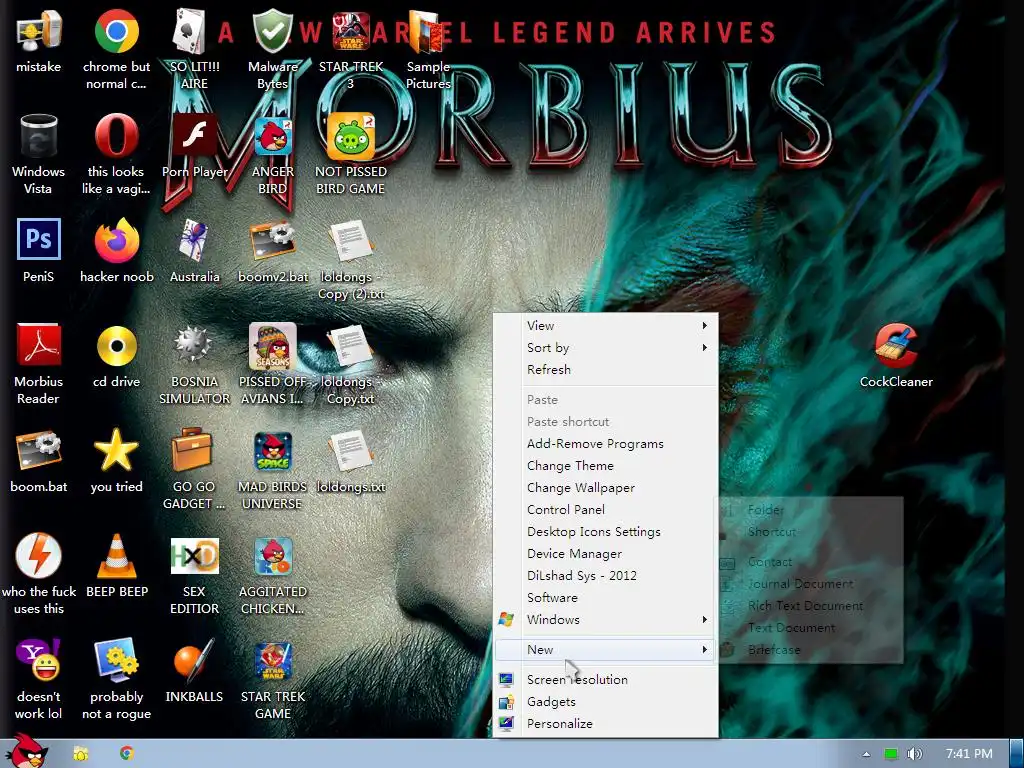Select the BOSNIA SIMULATOR mine icon
The height and width of the screenshot is (768, 1024).
(194, 345)
